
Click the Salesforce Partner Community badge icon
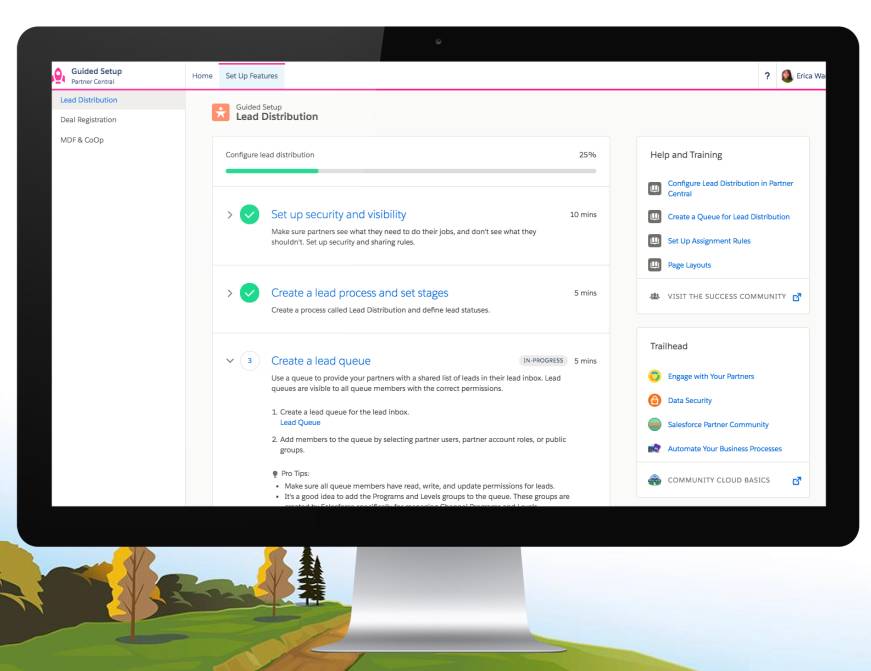pos(654,424)
